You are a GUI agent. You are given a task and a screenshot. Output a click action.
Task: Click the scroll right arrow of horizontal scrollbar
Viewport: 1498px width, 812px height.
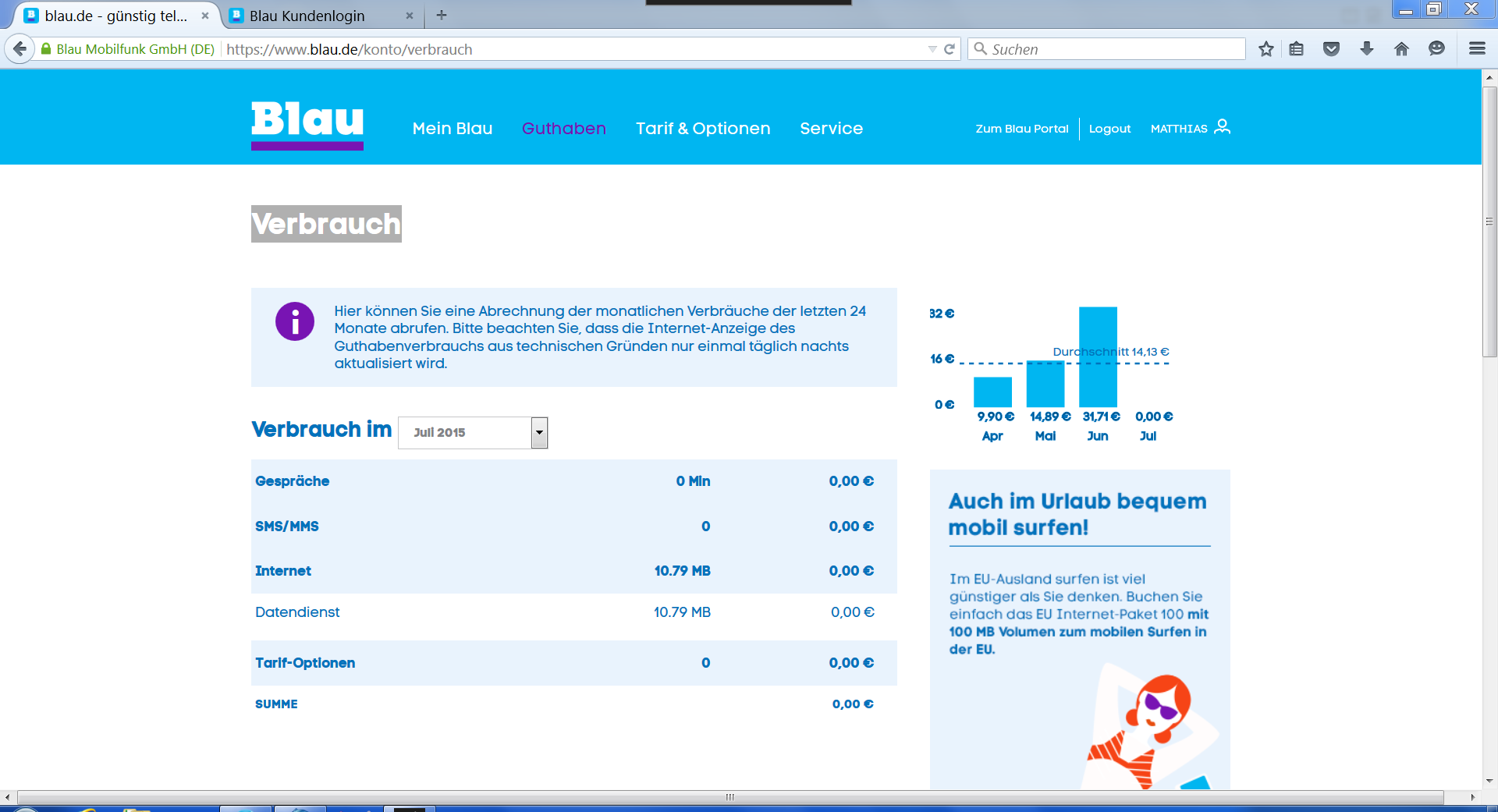tap(1472, 797)
